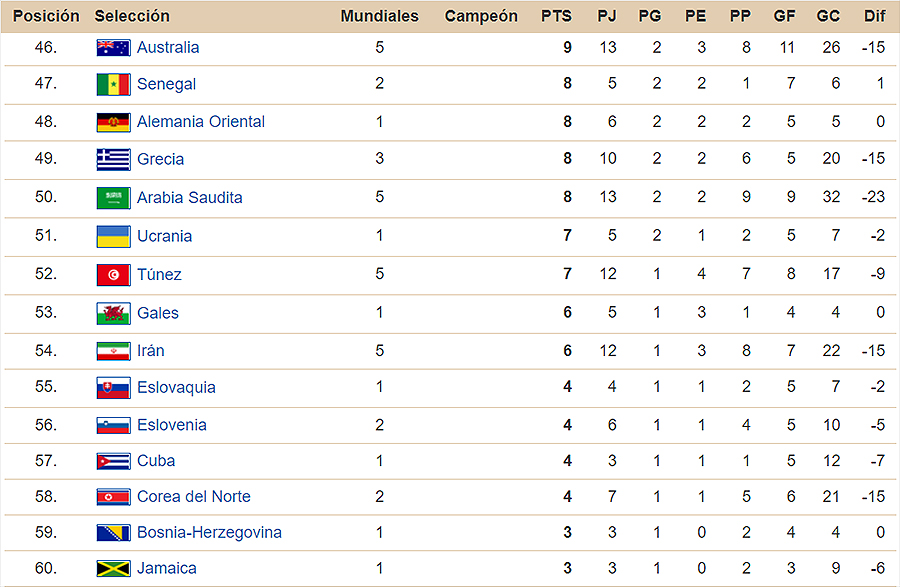Open the Irán team link
Screen dimensions: 900x587
click(x=150, y=351)
